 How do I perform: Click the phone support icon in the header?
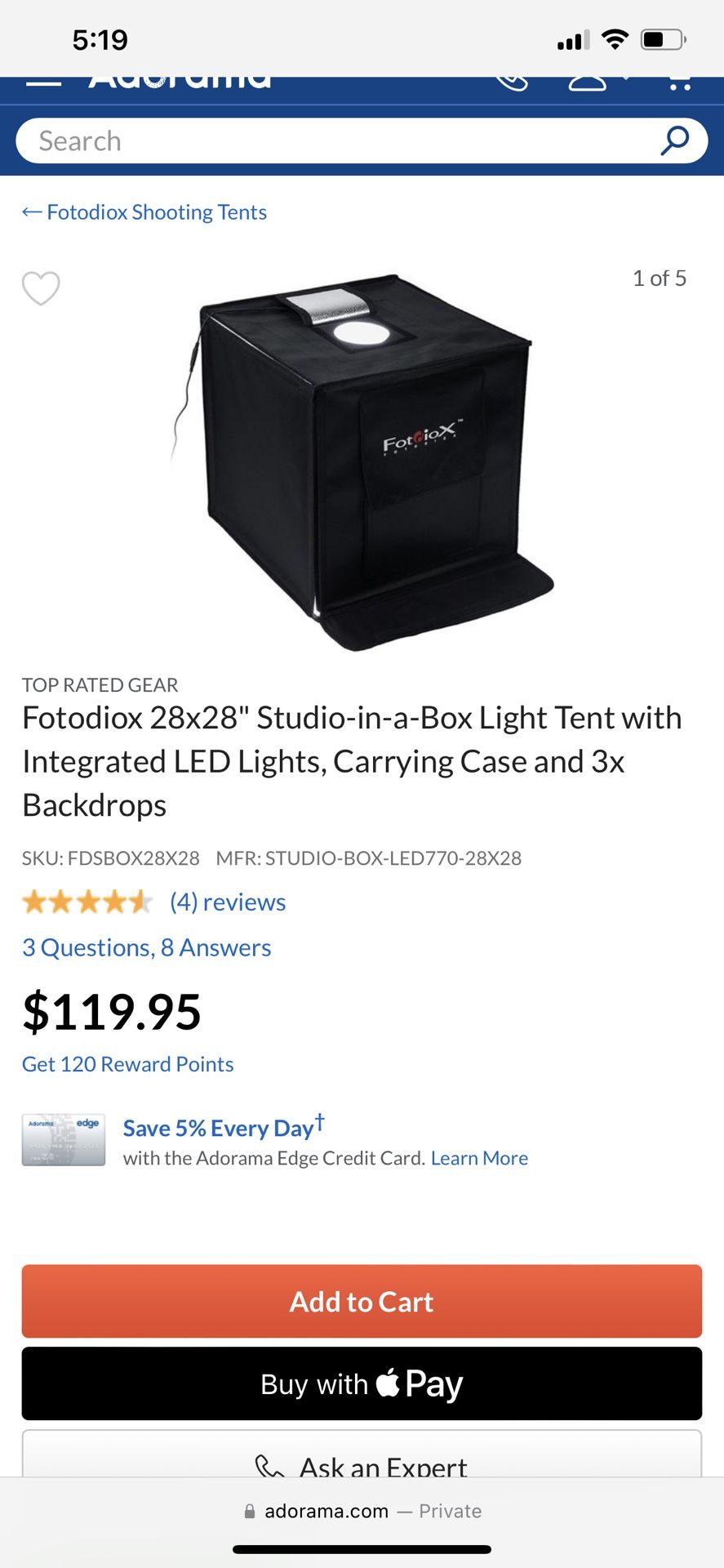(513, 82)
